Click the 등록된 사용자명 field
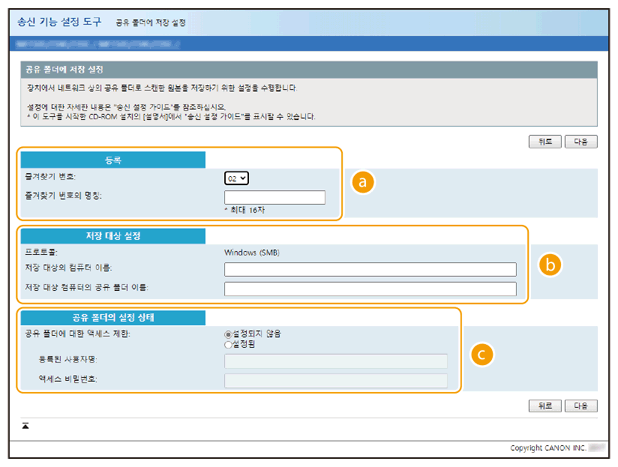This screenshot has height=467, width=618. (x=335, y=361)
